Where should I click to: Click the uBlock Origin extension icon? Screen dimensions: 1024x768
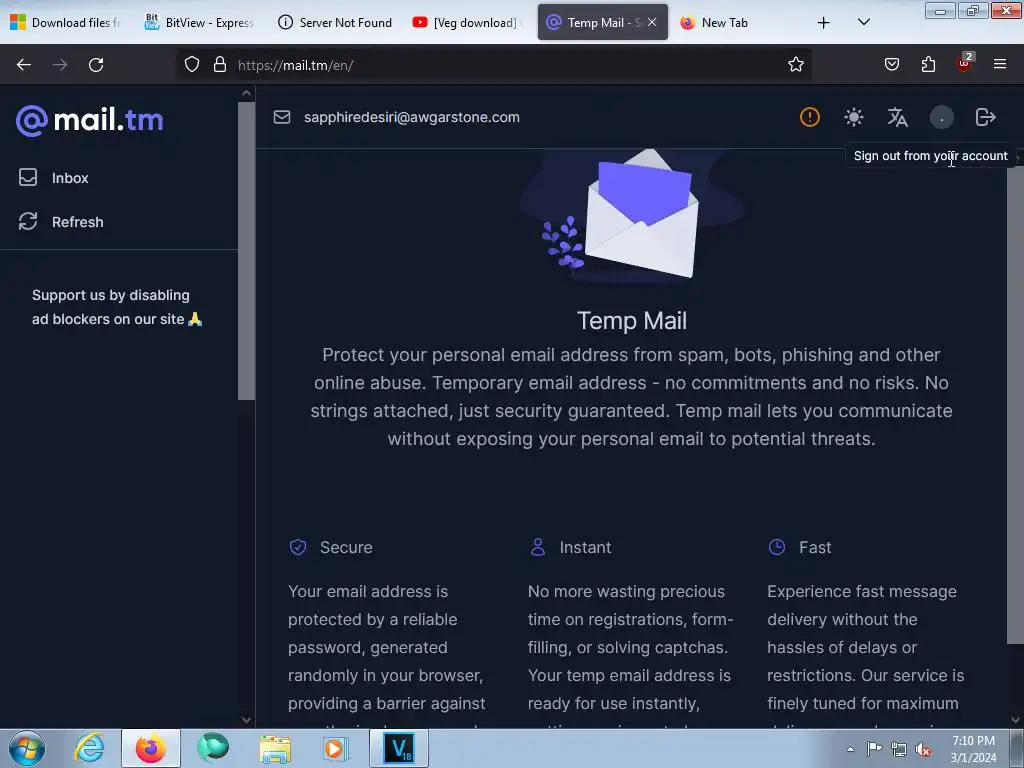(965, 63)
